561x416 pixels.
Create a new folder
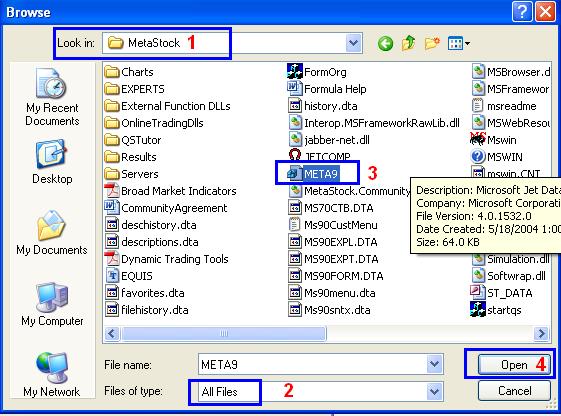pos(432,43)
